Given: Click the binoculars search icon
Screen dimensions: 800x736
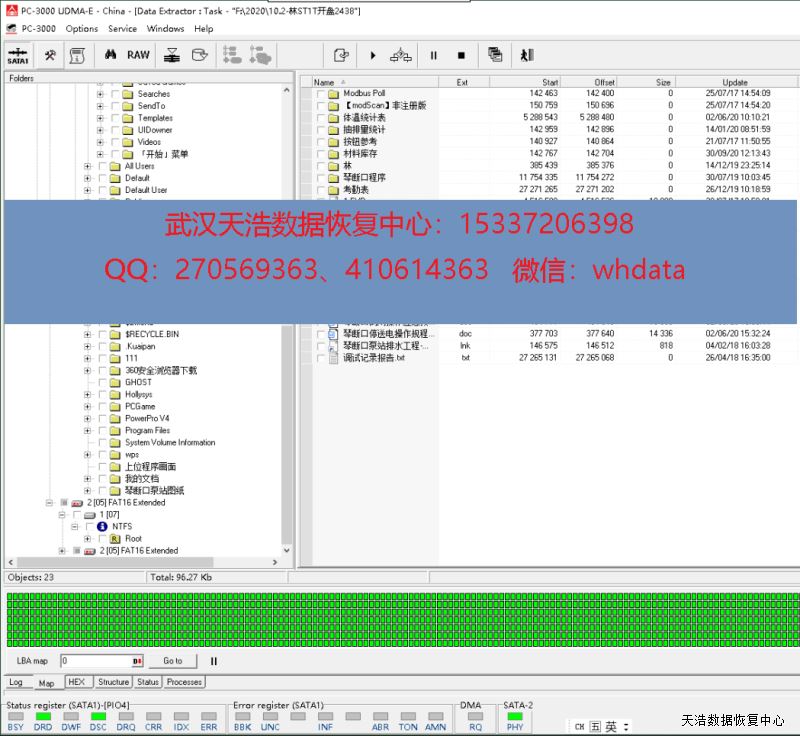Looking at the screenshot, I should click(111, 56).
